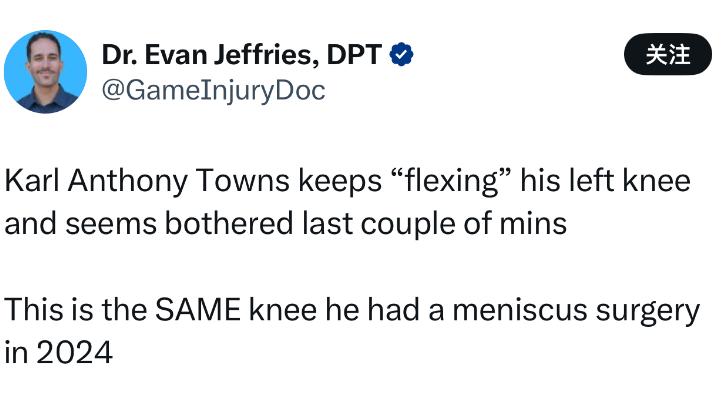Click the DPT credential in the name
Image resolution: width=723 pixels, height=405 pixels.
[354, 54]
